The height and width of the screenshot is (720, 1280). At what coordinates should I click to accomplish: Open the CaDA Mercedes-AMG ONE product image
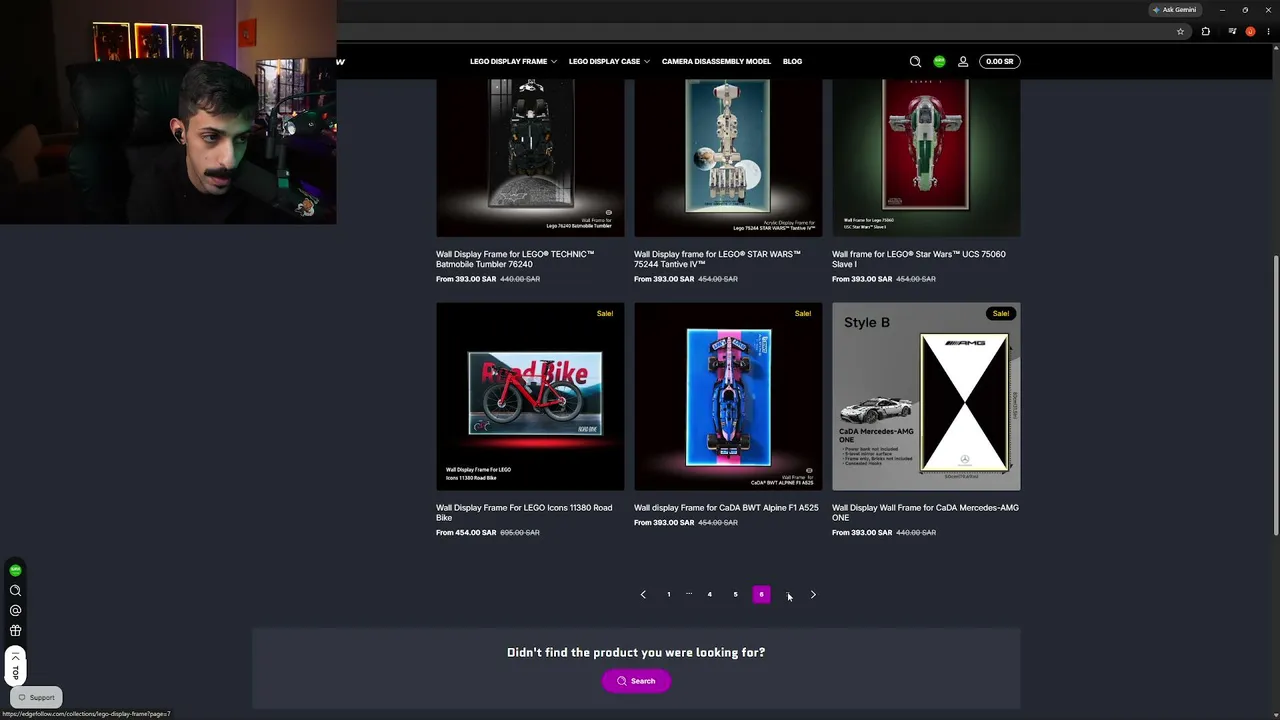coord(926,396)
